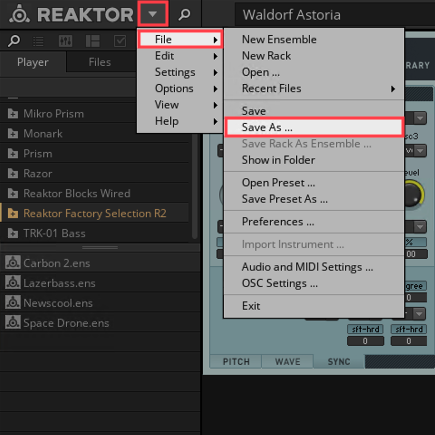
Task: Click the header search magnifier icon
Action: coord(184,14)
